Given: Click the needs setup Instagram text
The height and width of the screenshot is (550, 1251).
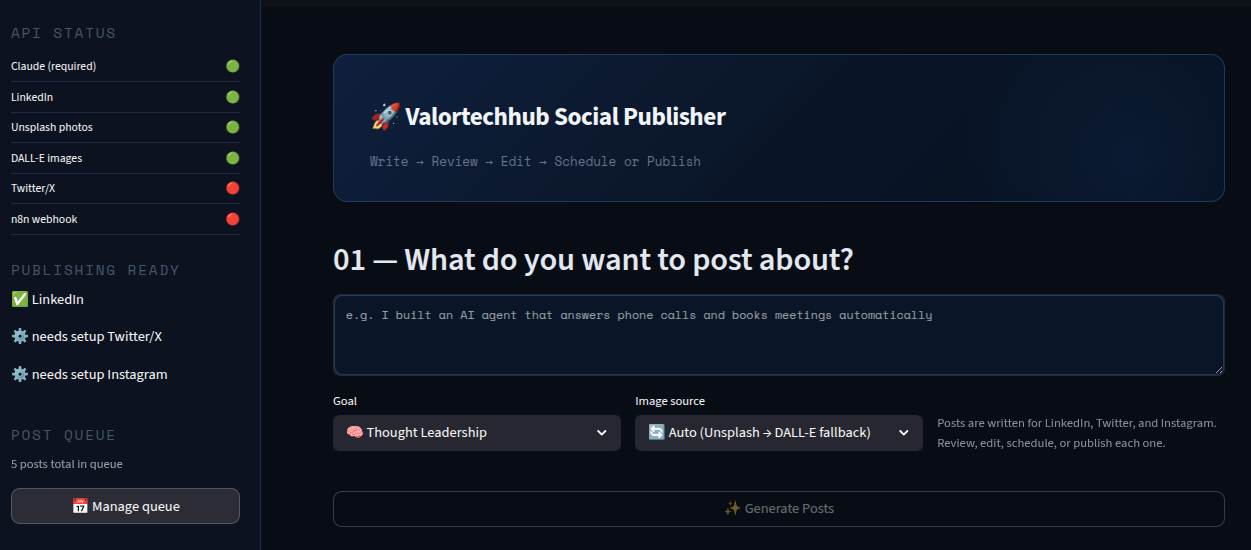Looking at the screenshot, I should (x=100, y=374).
